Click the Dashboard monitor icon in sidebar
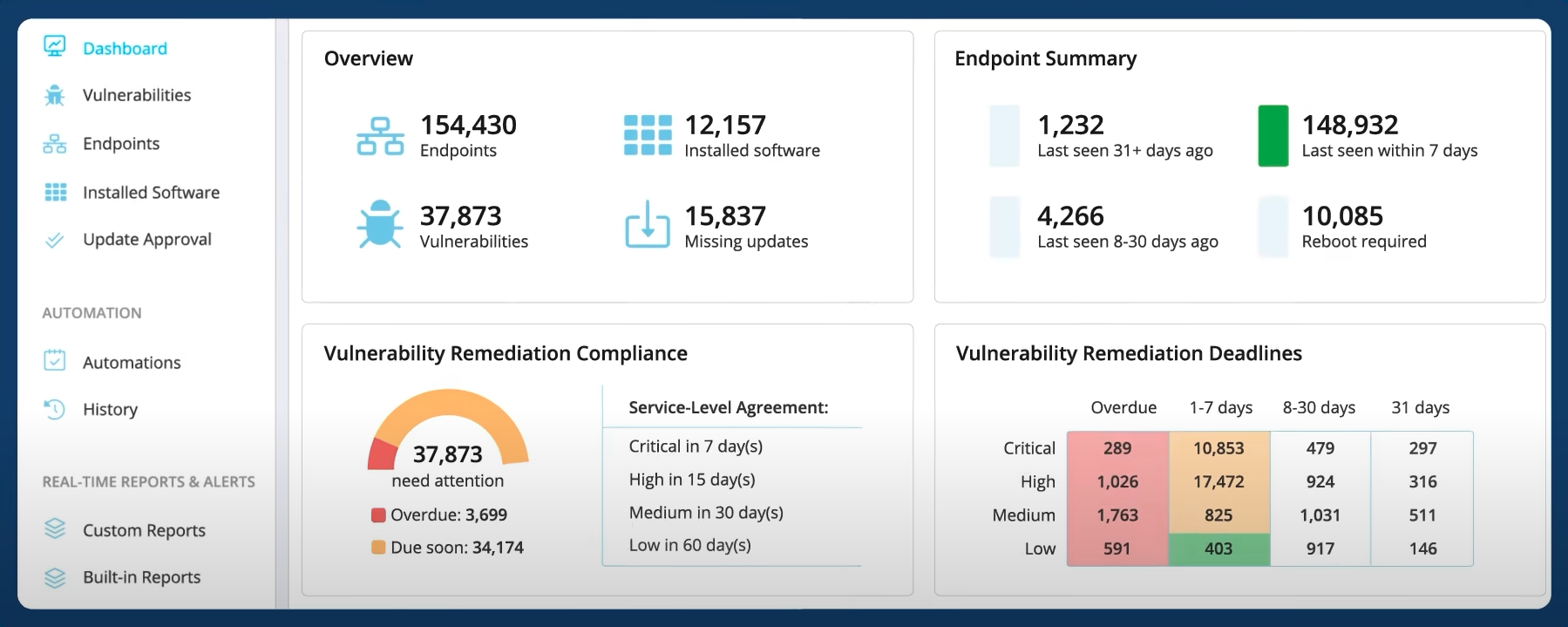The image size is (1568, 627). [55, 46]
